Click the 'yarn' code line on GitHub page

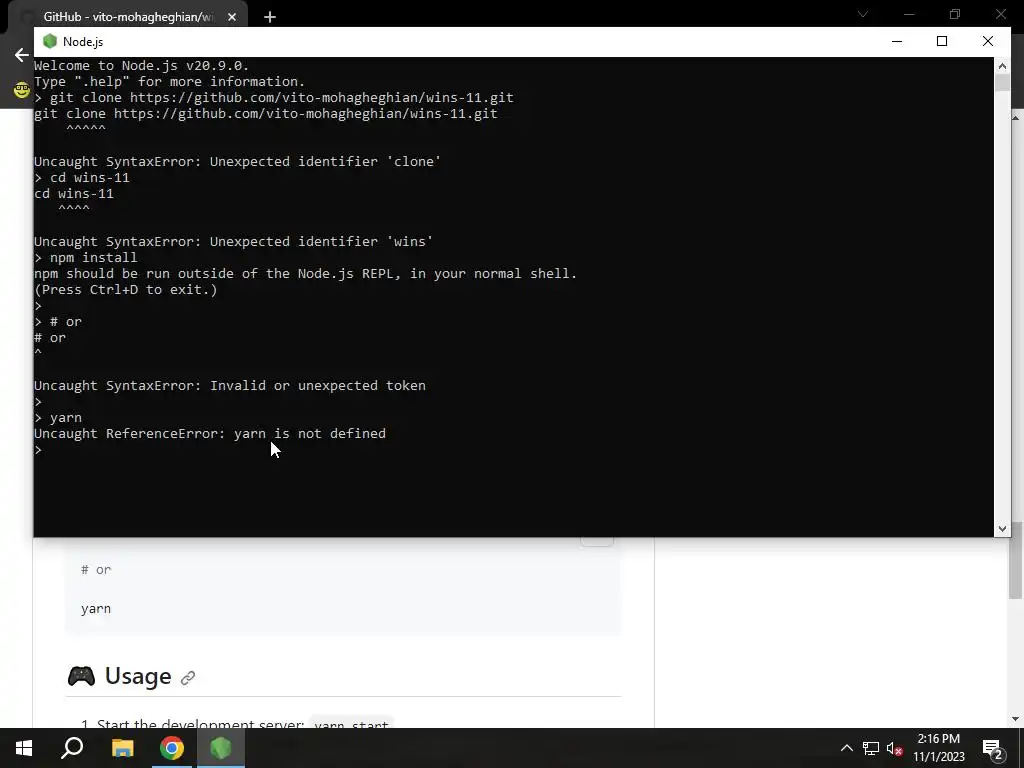pyautogui.click(x=96, y=609)
